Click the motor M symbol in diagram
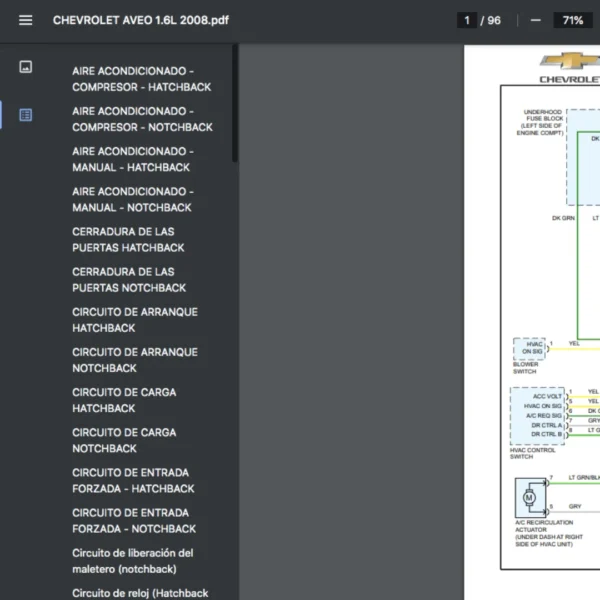This screenshot has width=600, height=600. click(529, 498)
